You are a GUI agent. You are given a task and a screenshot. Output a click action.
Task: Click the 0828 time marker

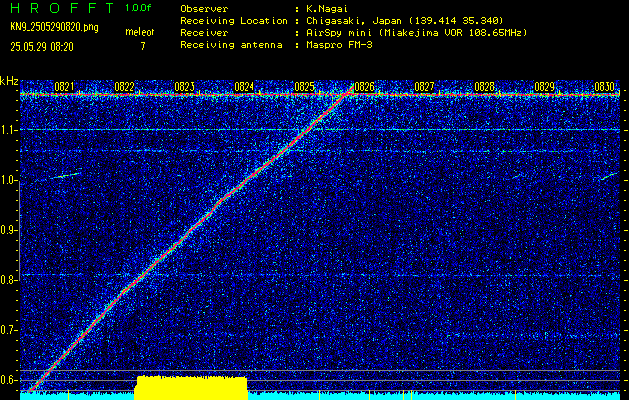[484, 87]
